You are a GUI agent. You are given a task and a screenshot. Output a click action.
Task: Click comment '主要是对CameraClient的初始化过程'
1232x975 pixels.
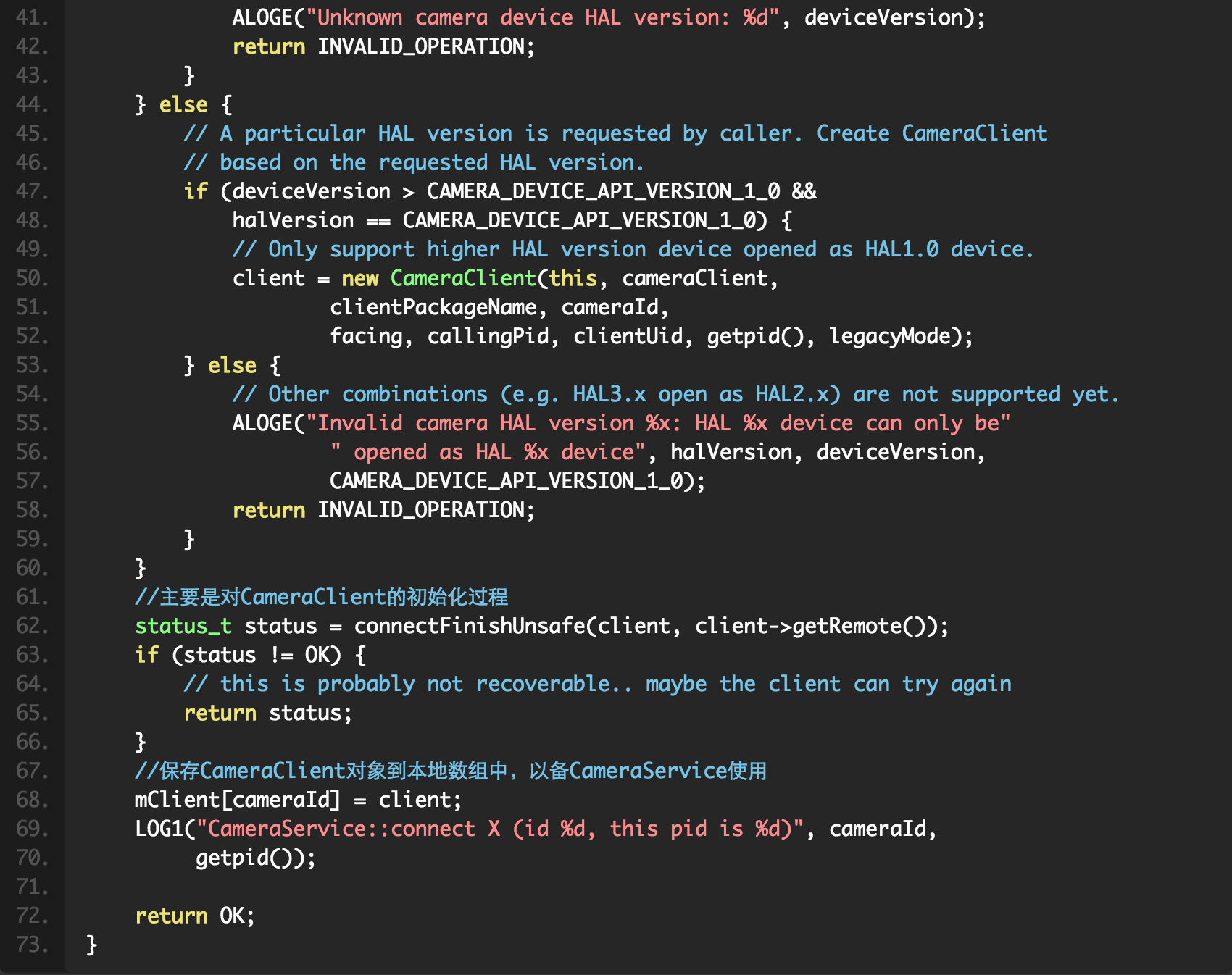tap(322, 597)
